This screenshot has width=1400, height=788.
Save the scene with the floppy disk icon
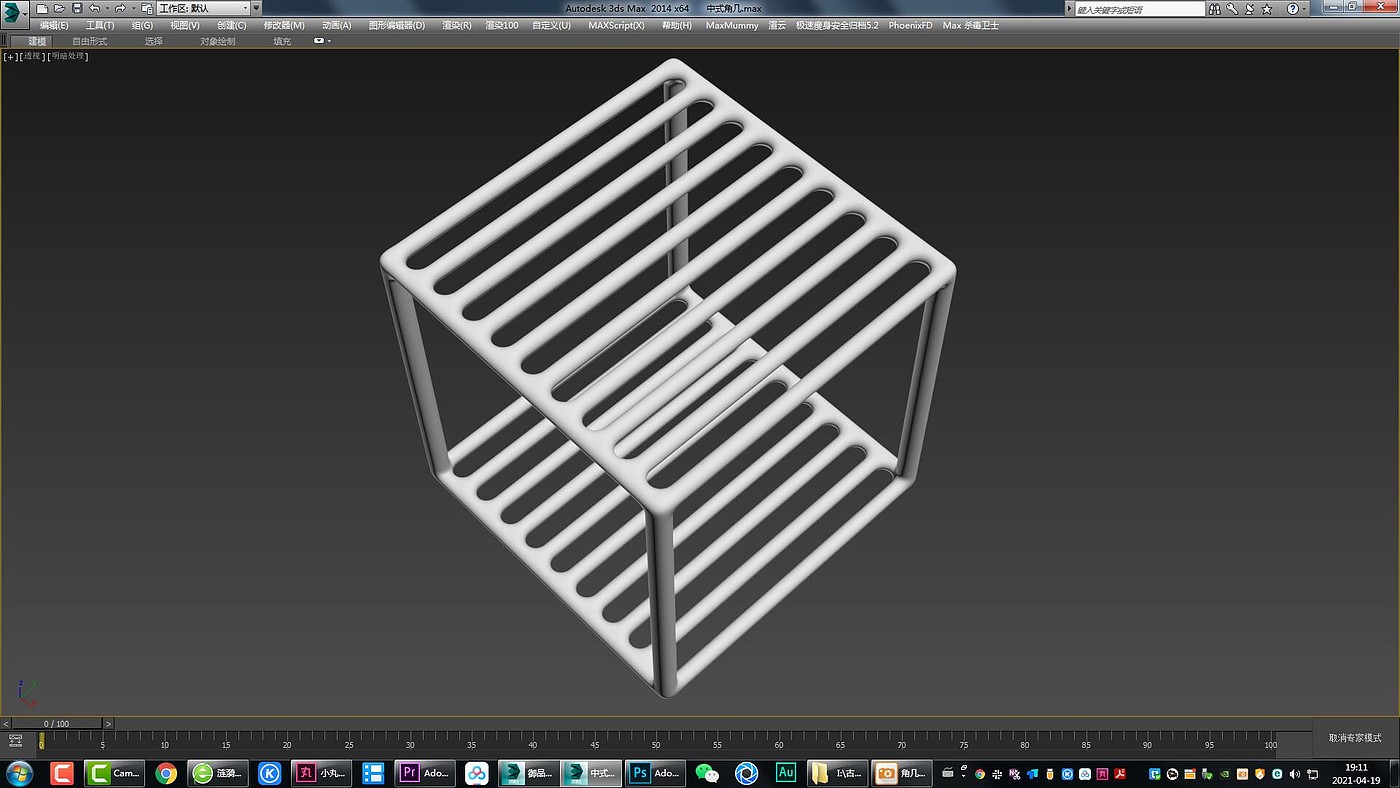point(77,8)
